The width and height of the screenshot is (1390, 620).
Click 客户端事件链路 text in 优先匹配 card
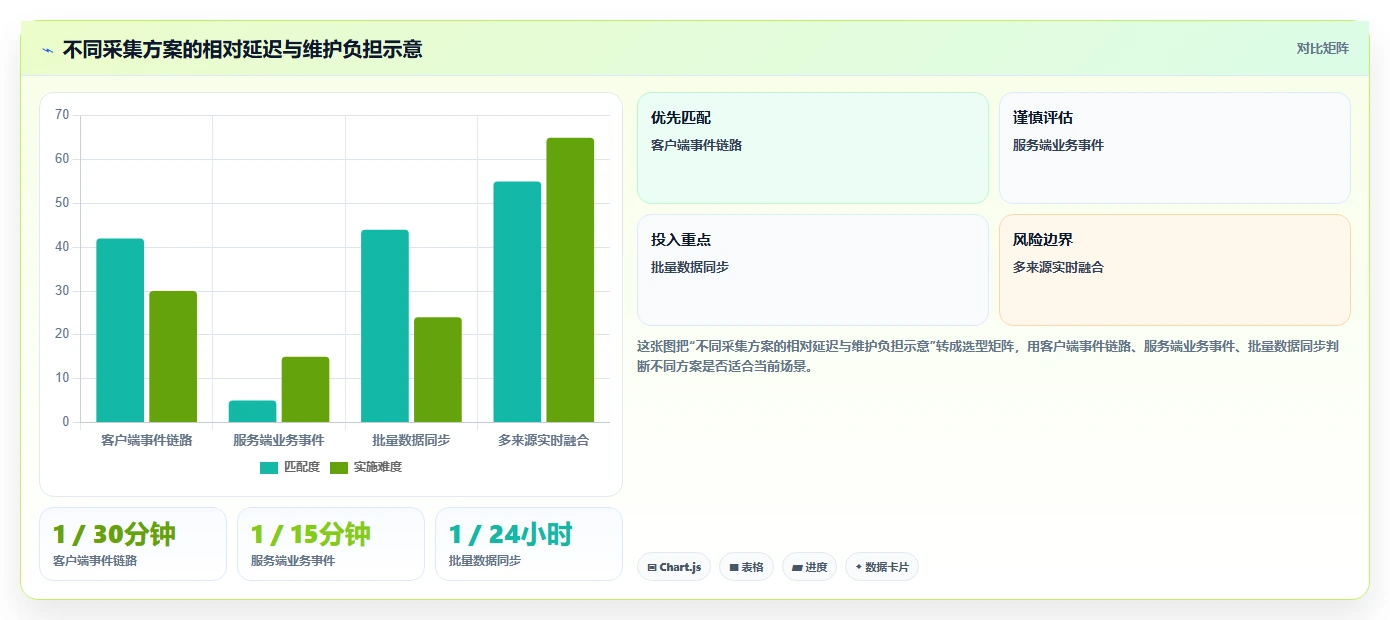696,145
